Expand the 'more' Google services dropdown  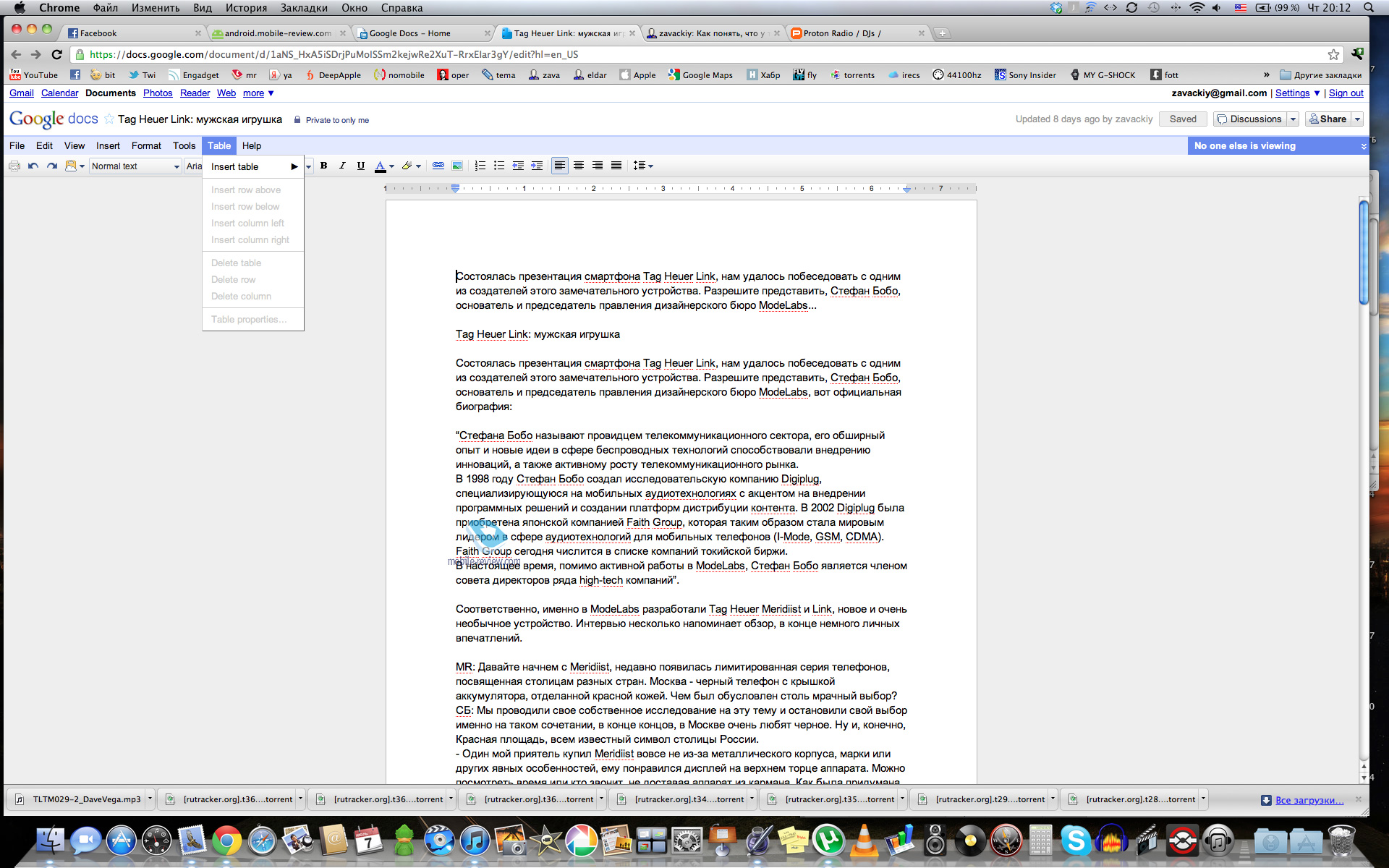pyautogui.click(x=258, y=93)
